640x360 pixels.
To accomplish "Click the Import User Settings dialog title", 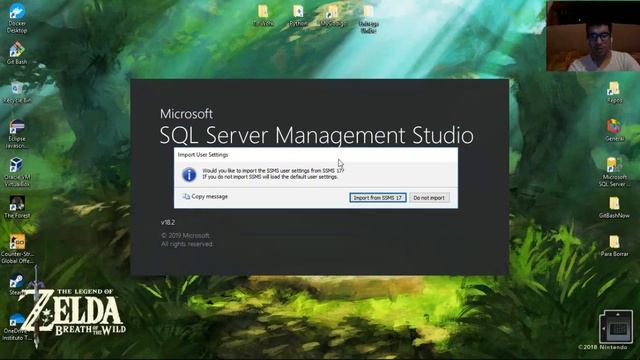I will [203, 155].
